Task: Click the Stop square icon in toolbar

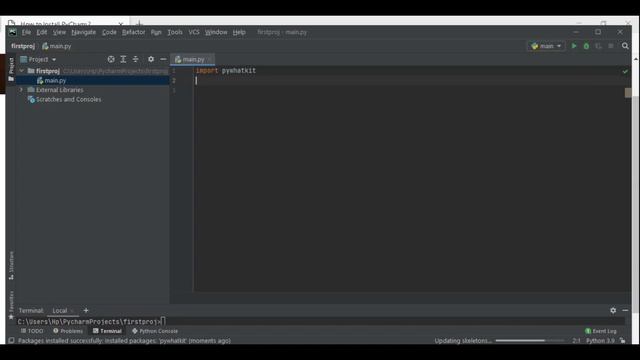Action: point(611,46)
